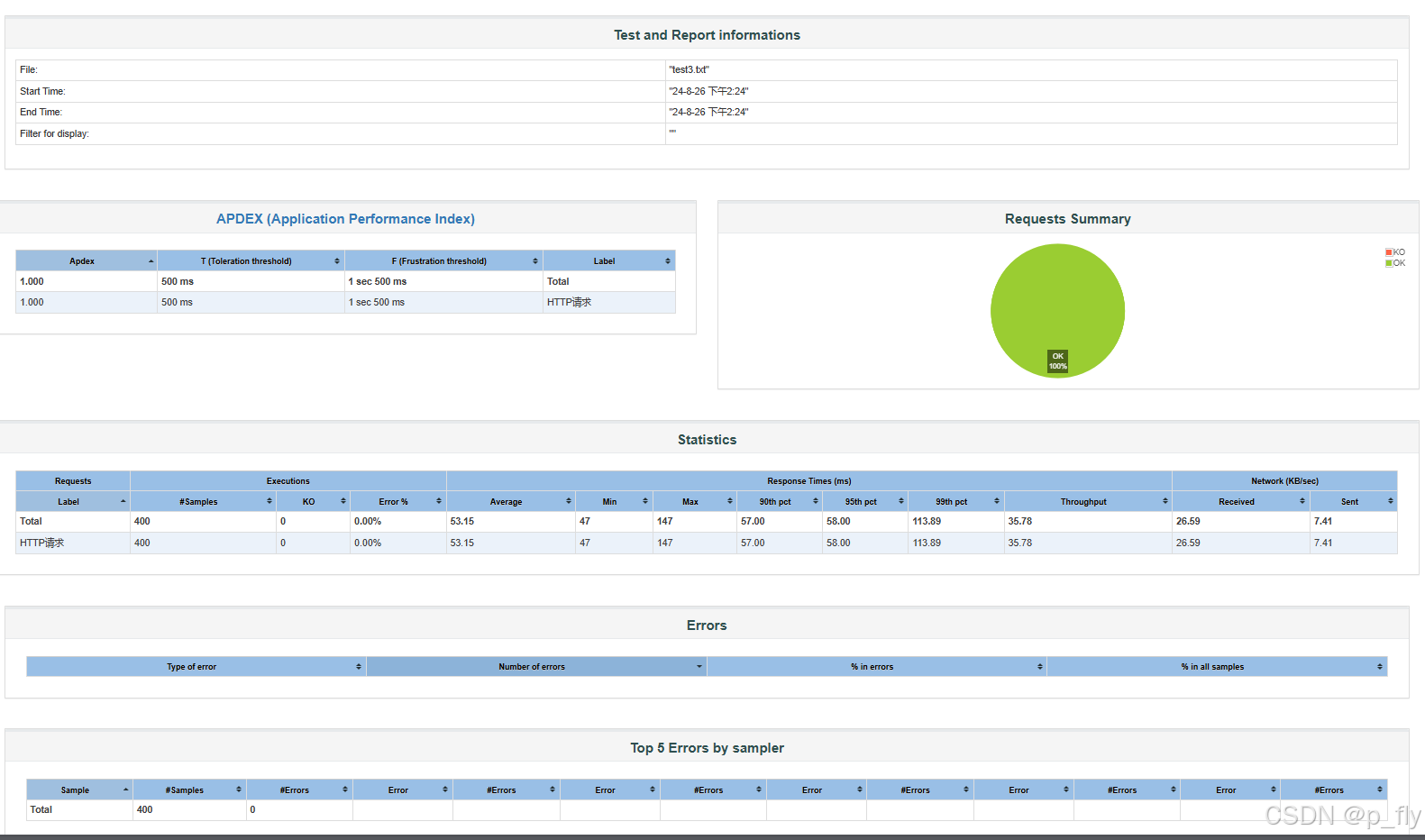Click the Statistics section heading
The height and width of the screenshot is (840, 1425).
click(708, 440)
